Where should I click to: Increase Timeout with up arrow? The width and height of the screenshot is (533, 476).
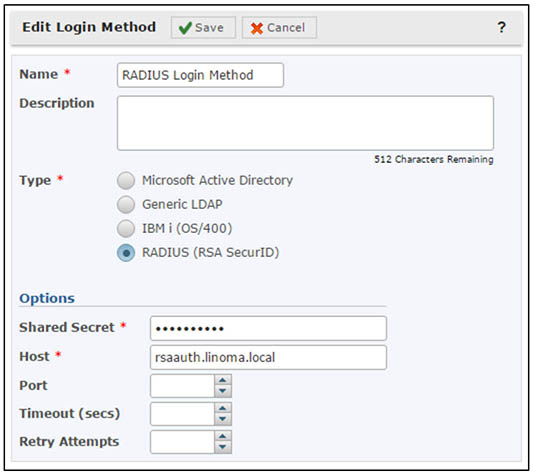[223, 408]
